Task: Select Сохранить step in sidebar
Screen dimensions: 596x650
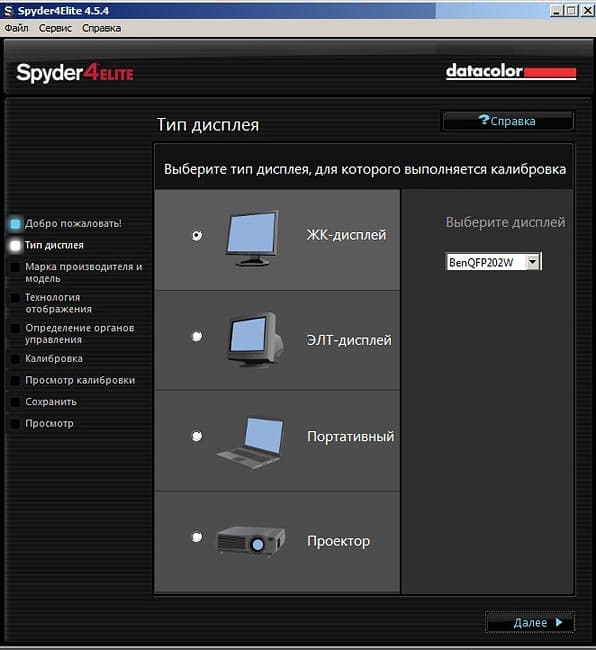Action: coord(51,402)
